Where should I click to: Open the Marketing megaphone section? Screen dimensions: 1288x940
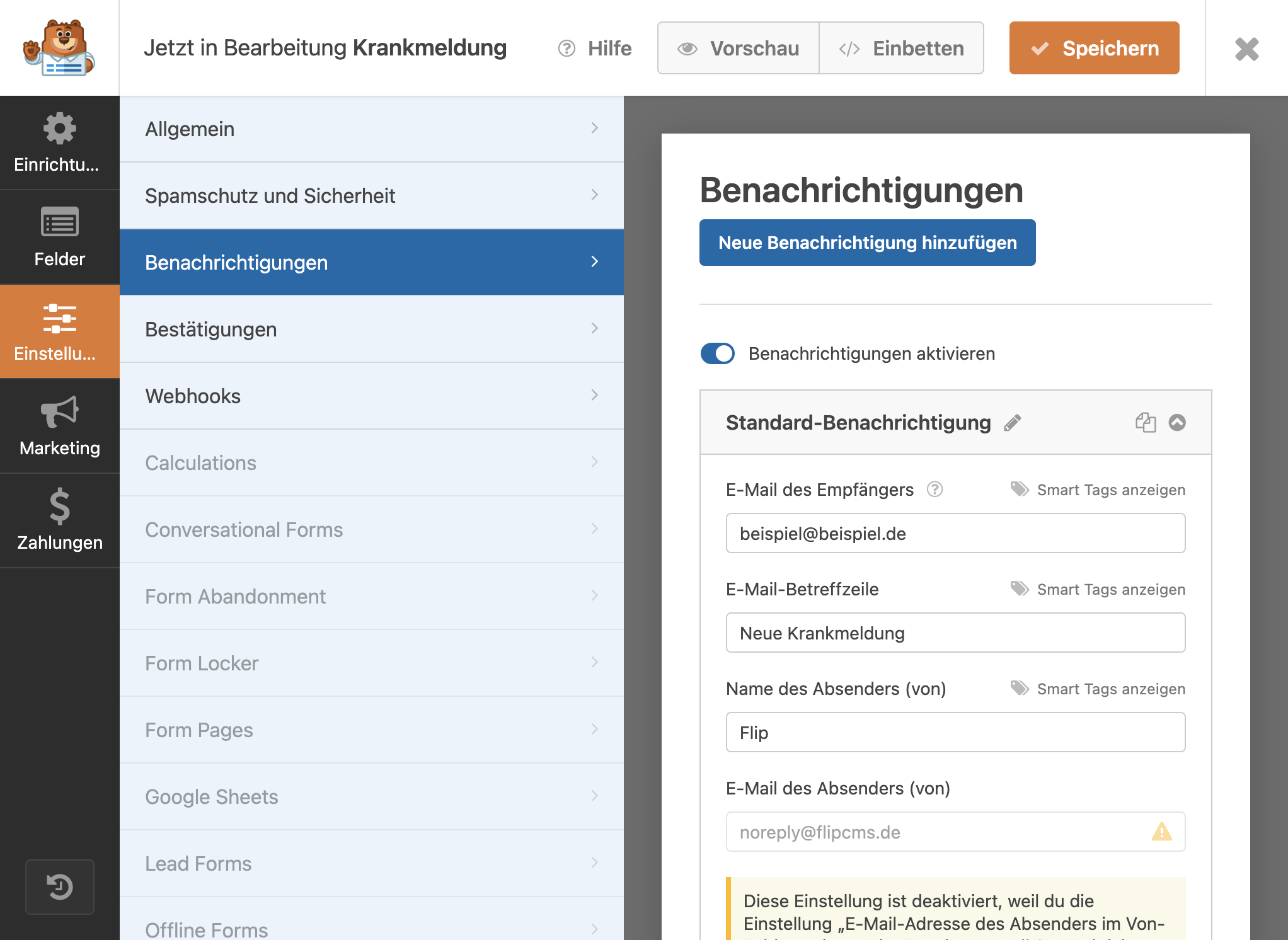(59, 426)
